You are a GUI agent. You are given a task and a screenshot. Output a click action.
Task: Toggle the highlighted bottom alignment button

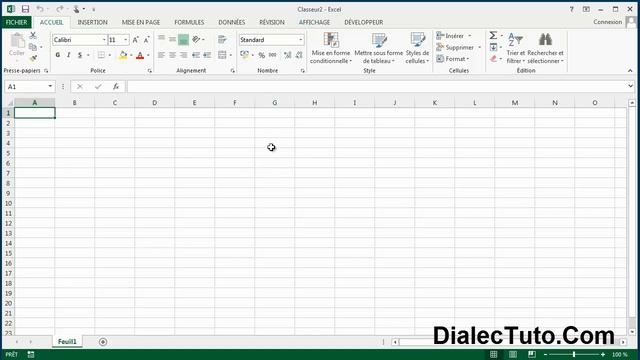pyautogui.click(x=183, y=40)
